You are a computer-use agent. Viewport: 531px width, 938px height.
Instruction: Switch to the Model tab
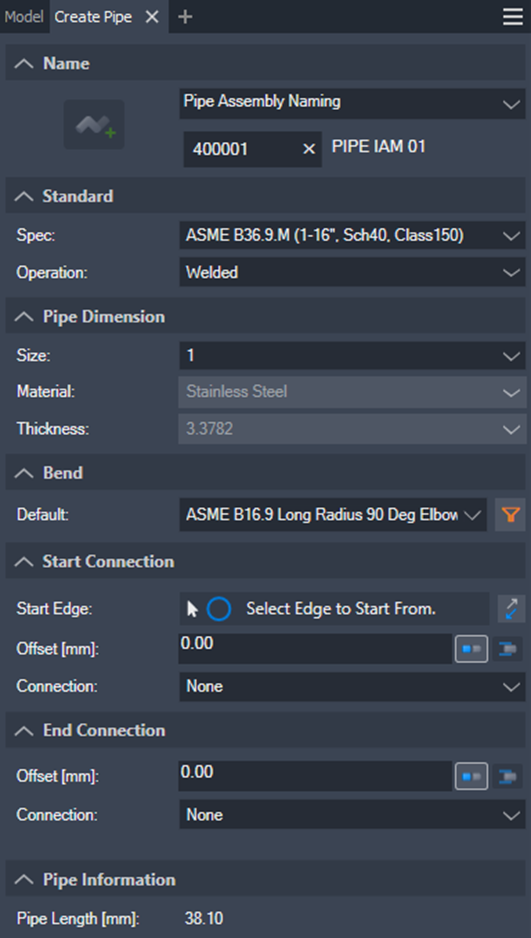click(24, 17)
